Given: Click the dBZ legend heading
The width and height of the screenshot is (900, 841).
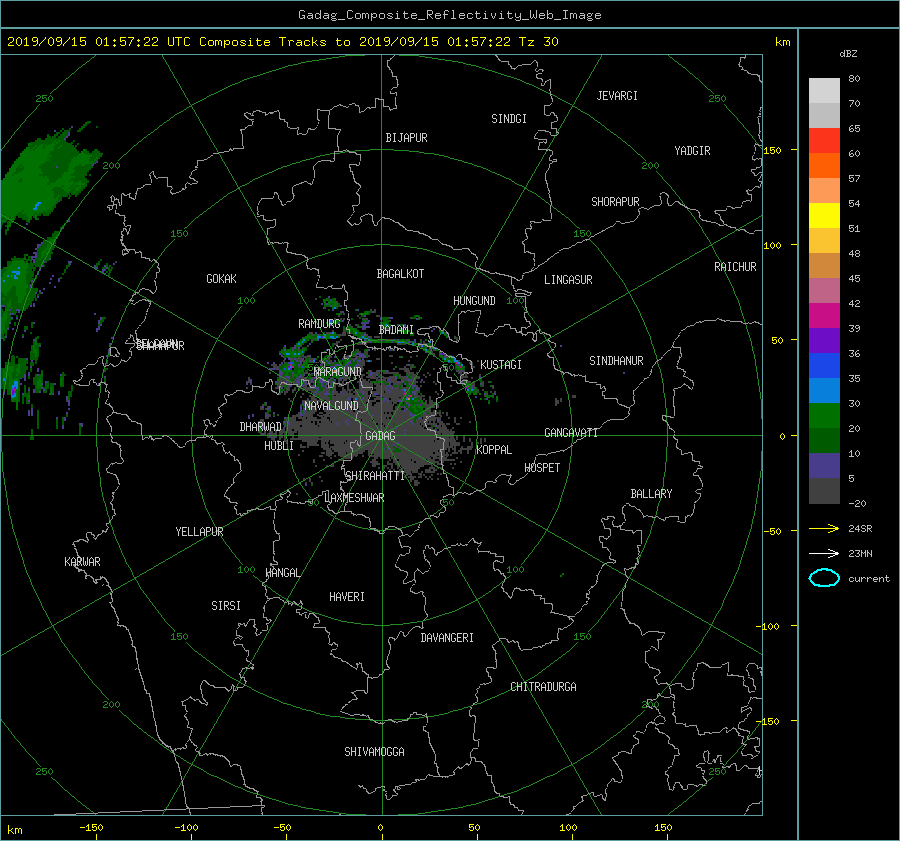Looking at the screenshot, I should tap(848, 54).
